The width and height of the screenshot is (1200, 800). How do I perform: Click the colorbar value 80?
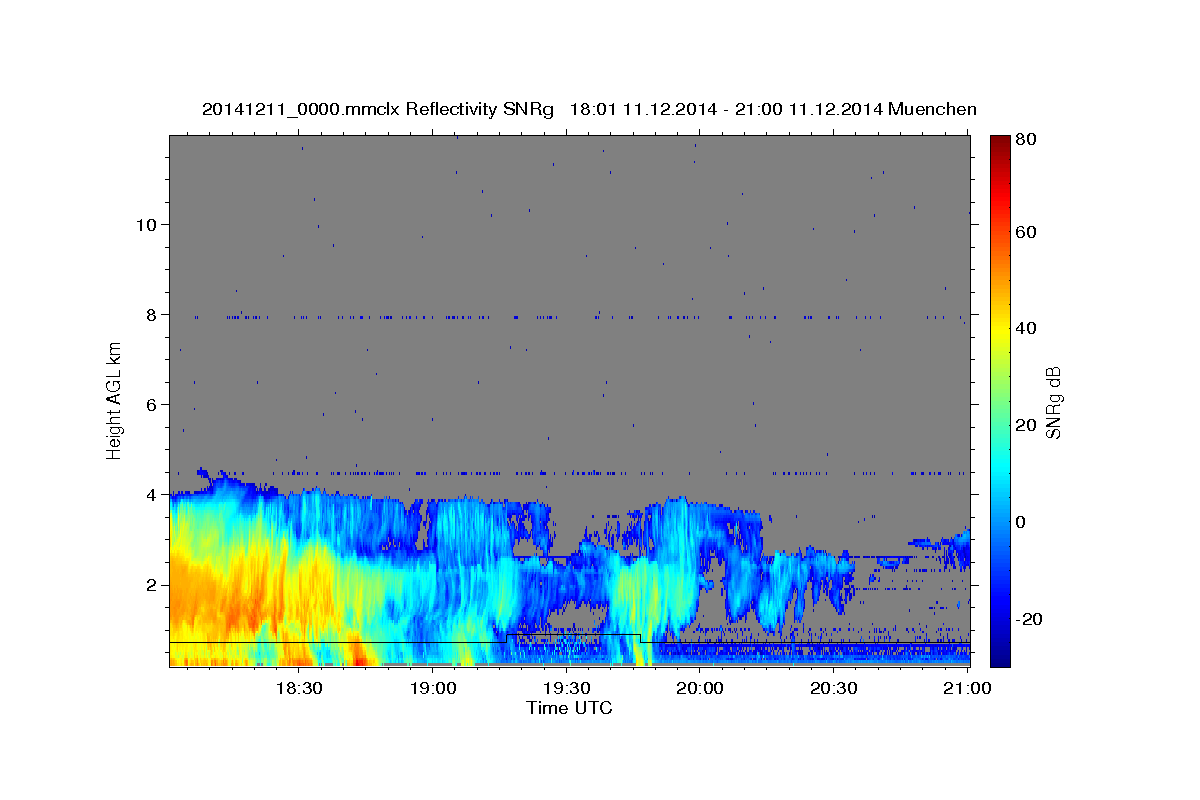(x=1027, y=140)
